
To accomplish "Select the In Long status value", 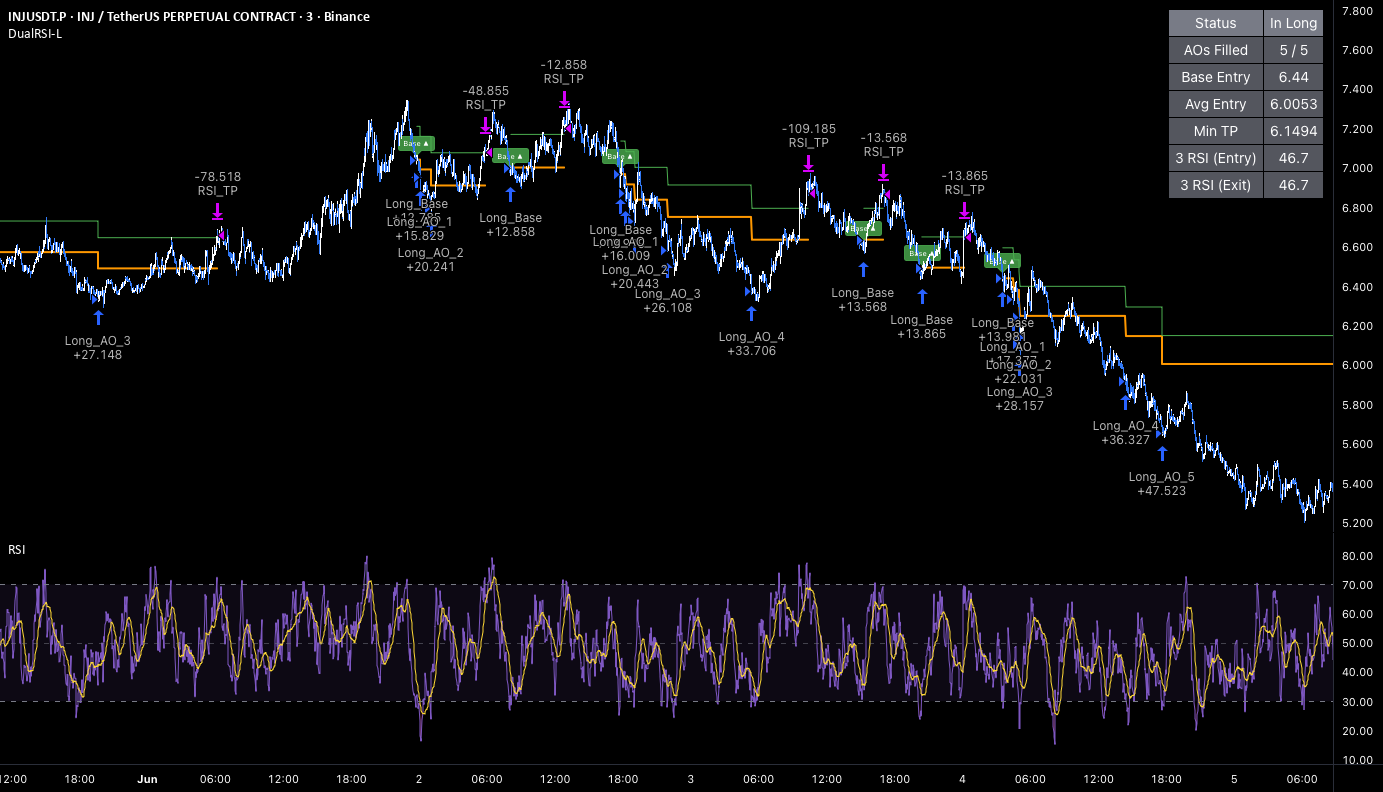I will coord(1293,23).
